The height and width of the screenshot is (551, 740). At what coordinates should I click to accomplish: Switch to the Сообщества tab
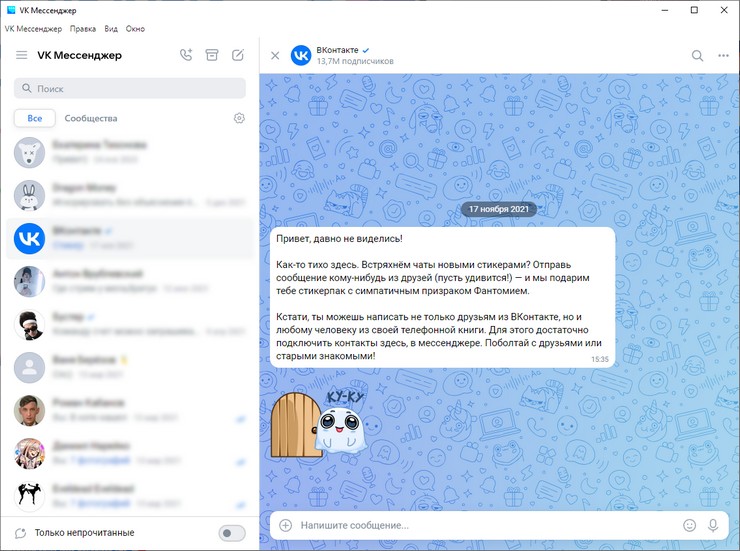pos(91,118)
